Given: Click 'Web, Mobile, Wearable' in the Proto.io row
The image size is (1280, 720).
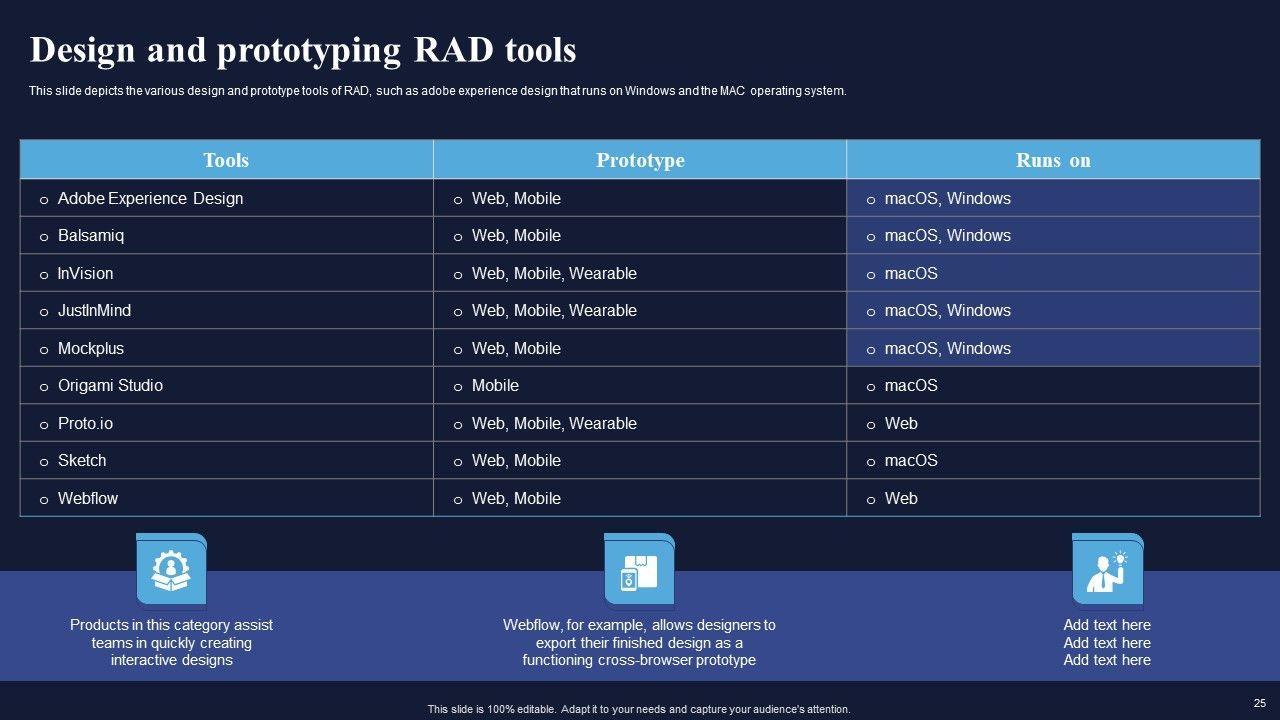Looking at the screenshot, I should tap(554, 423).
